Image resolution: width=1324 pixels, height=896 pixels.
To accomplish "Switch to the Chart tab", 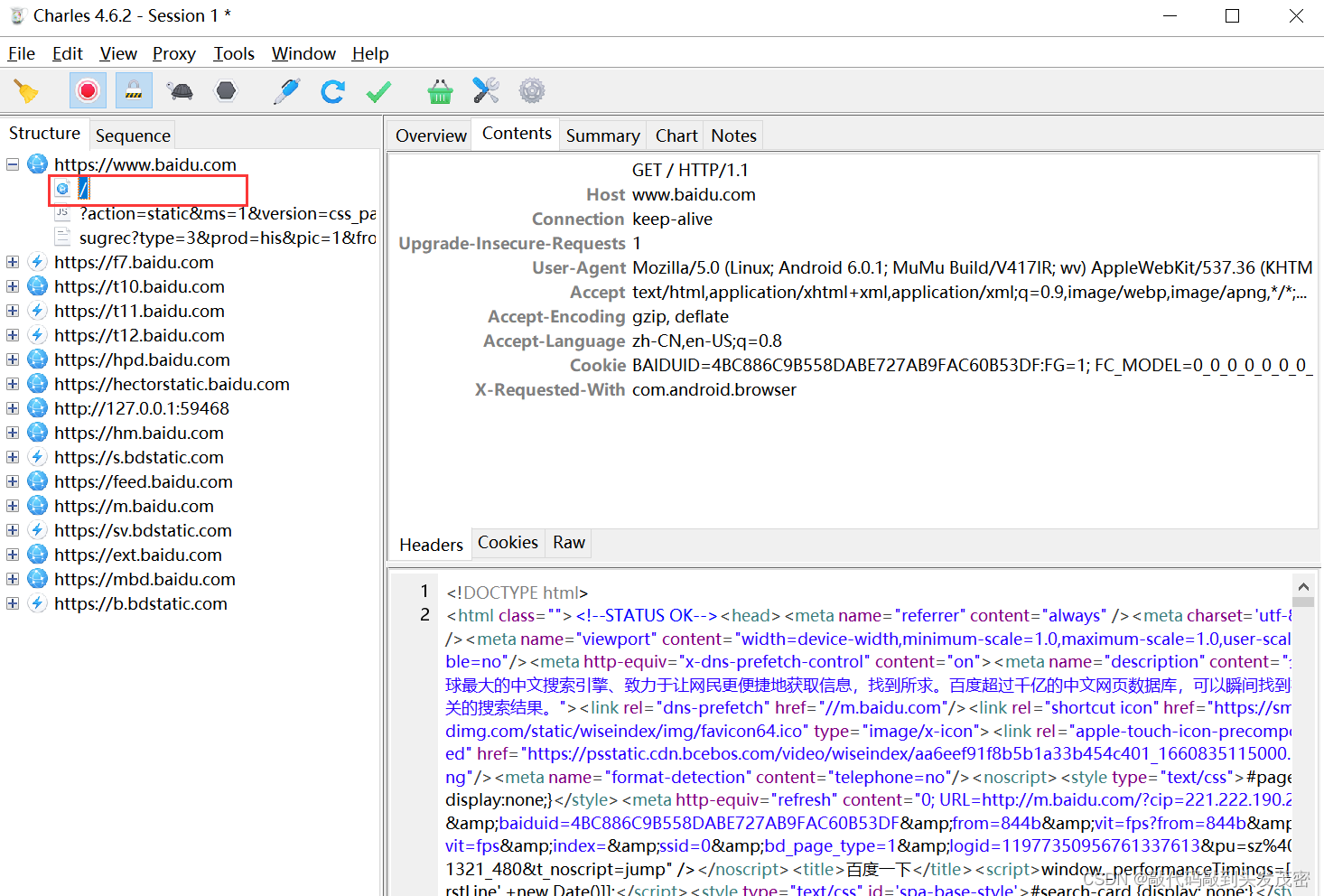I will pyautogui.click(x=676, y=135).
